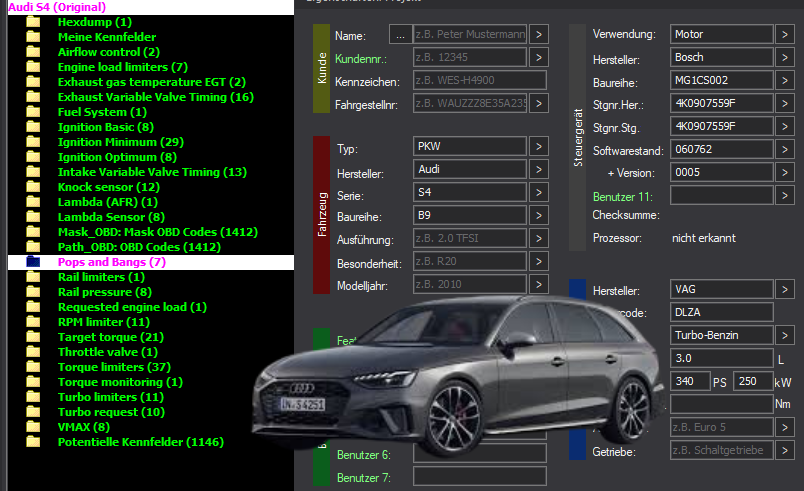
Task: Click the empty Nm torque field
Action: pos(722,404)
